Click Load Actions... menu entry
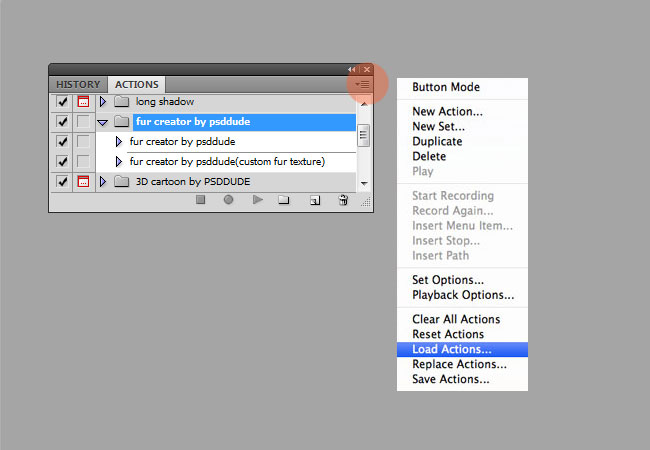650x450 pixels. tap(462, 349)
